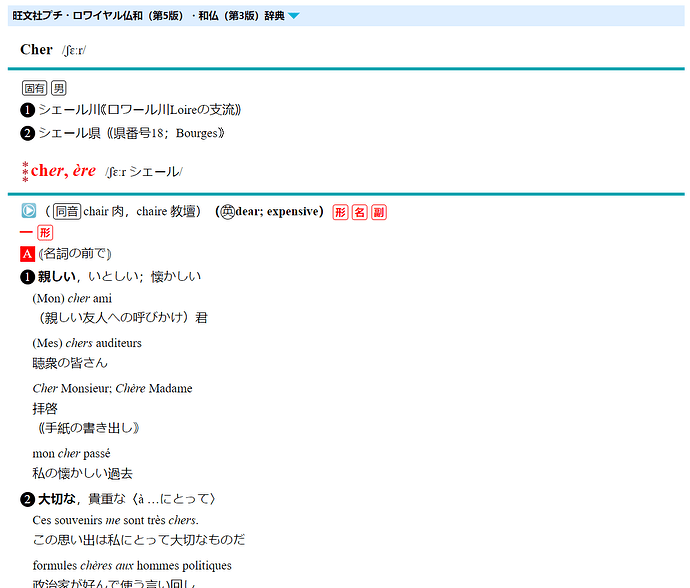Click the red asterisks before cher, ère

(x=25, y=172)
